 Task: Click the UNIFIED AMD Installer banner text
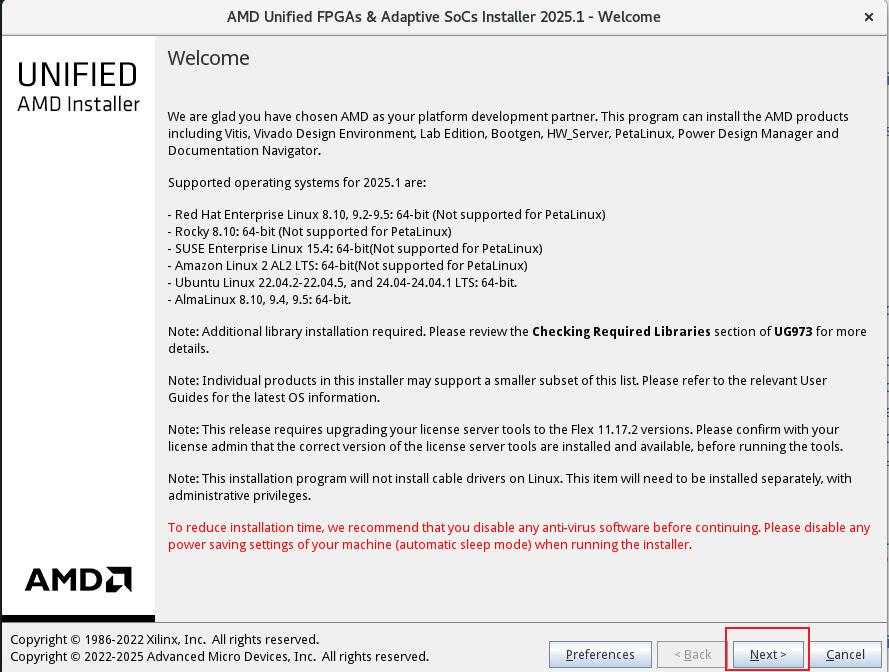[x=78, y=87]
